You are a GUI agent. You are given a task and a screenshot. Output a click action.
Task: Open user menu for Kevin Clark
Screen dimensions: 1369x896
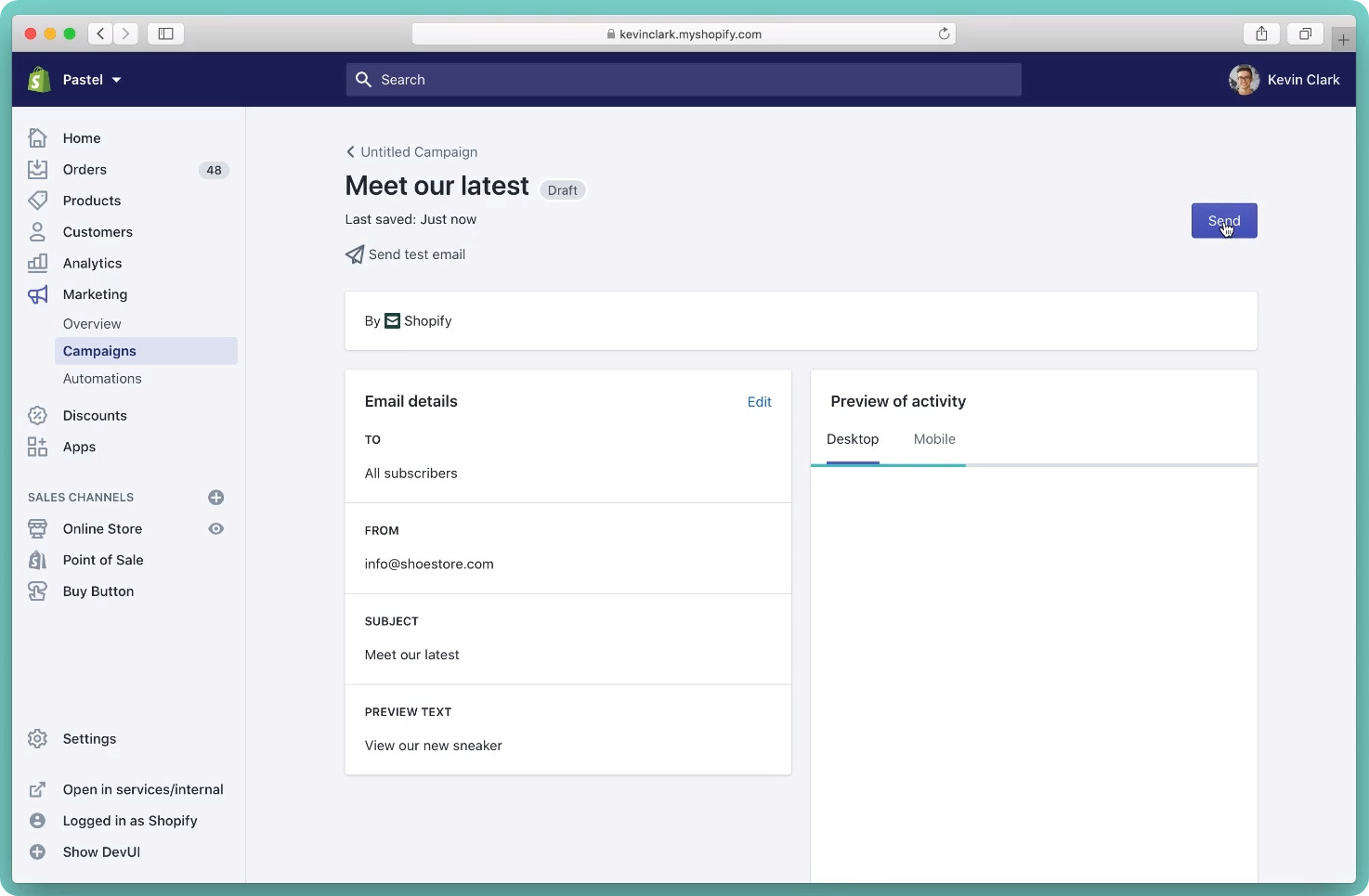[1284, 80]
